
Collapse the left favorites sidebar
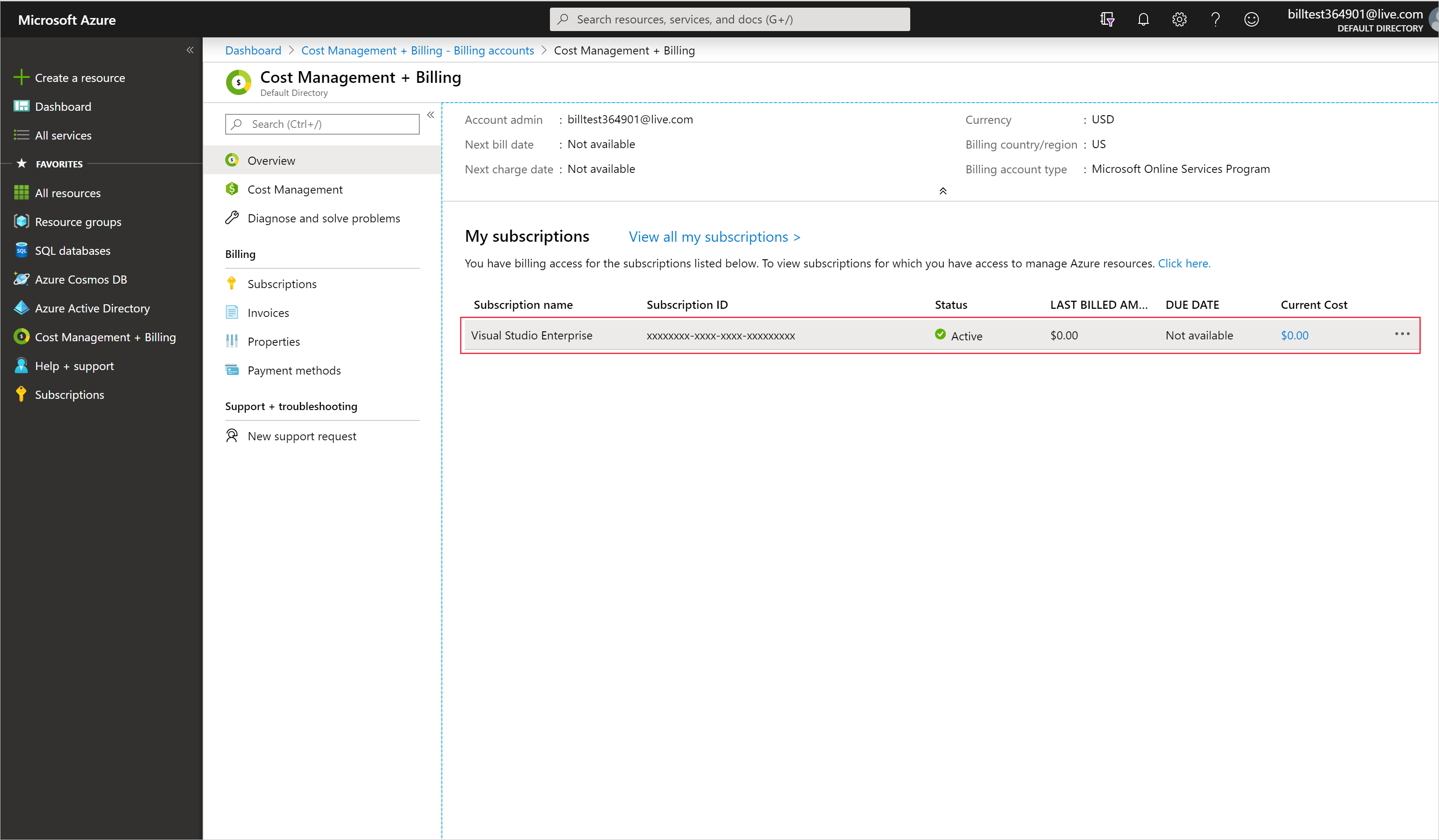pos(190,50)
